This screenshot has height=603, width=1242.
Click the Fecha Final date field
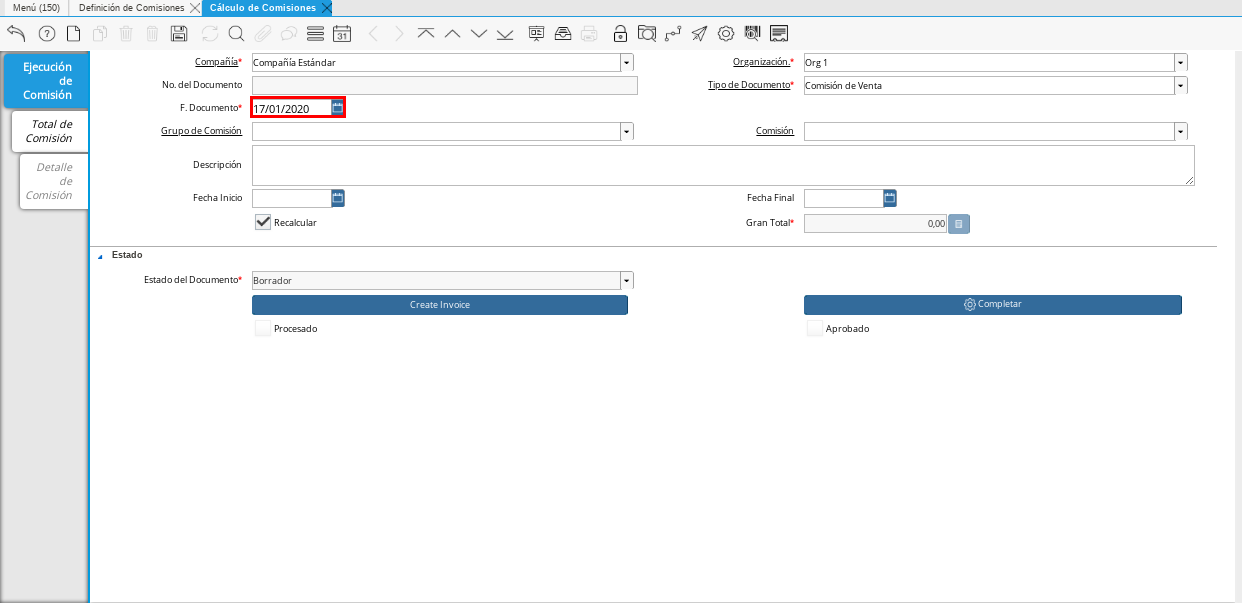click(x=843, y=198)
